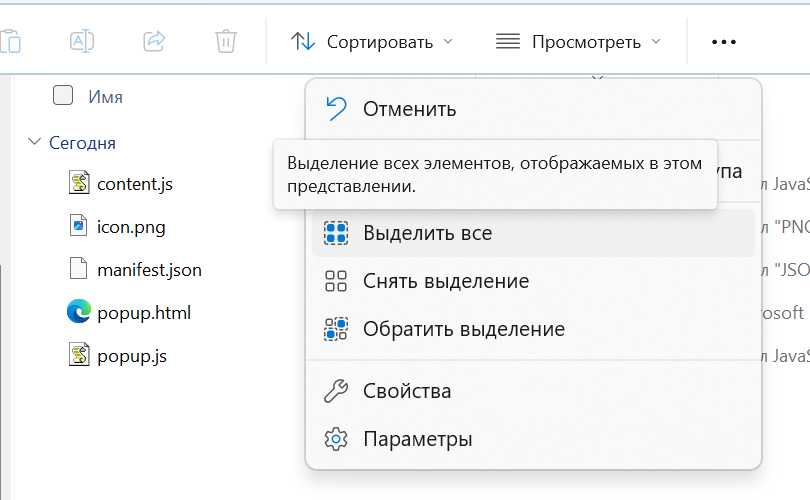Click the delete trash icon
Viewport: 810px width, 500px height.
coord(226,41)
